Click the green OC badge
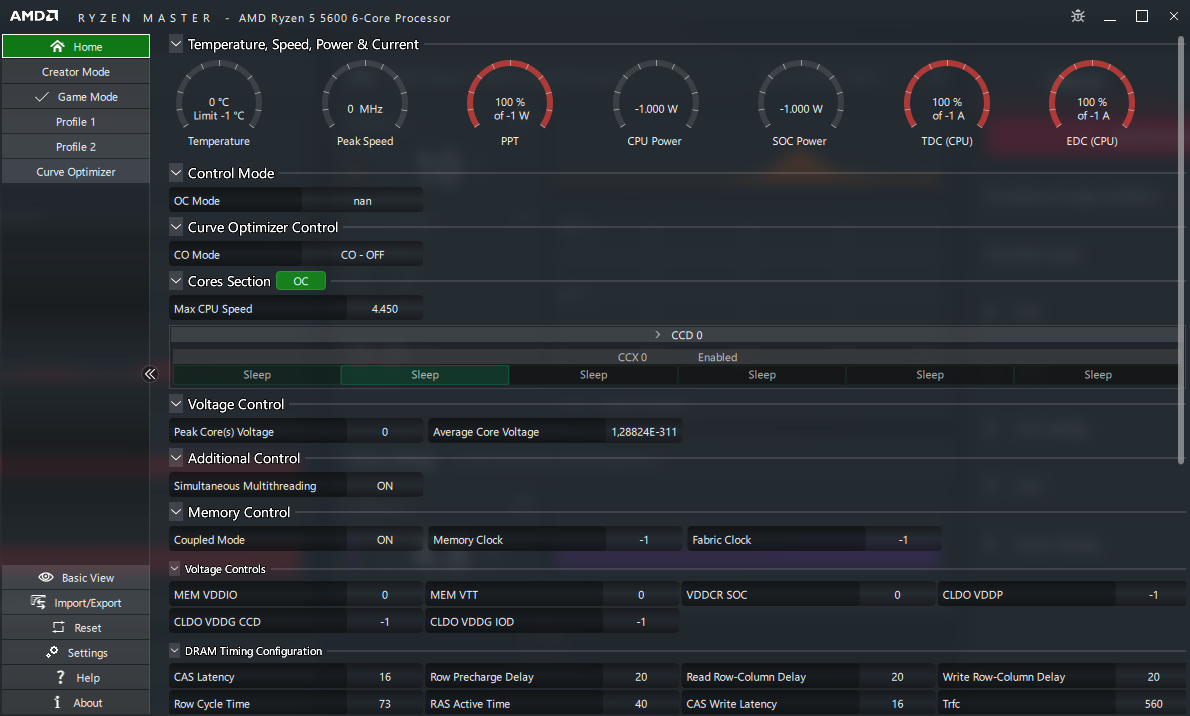This screenshot has width=1190, height=716. pyautogui.click(x=301, y=281)
